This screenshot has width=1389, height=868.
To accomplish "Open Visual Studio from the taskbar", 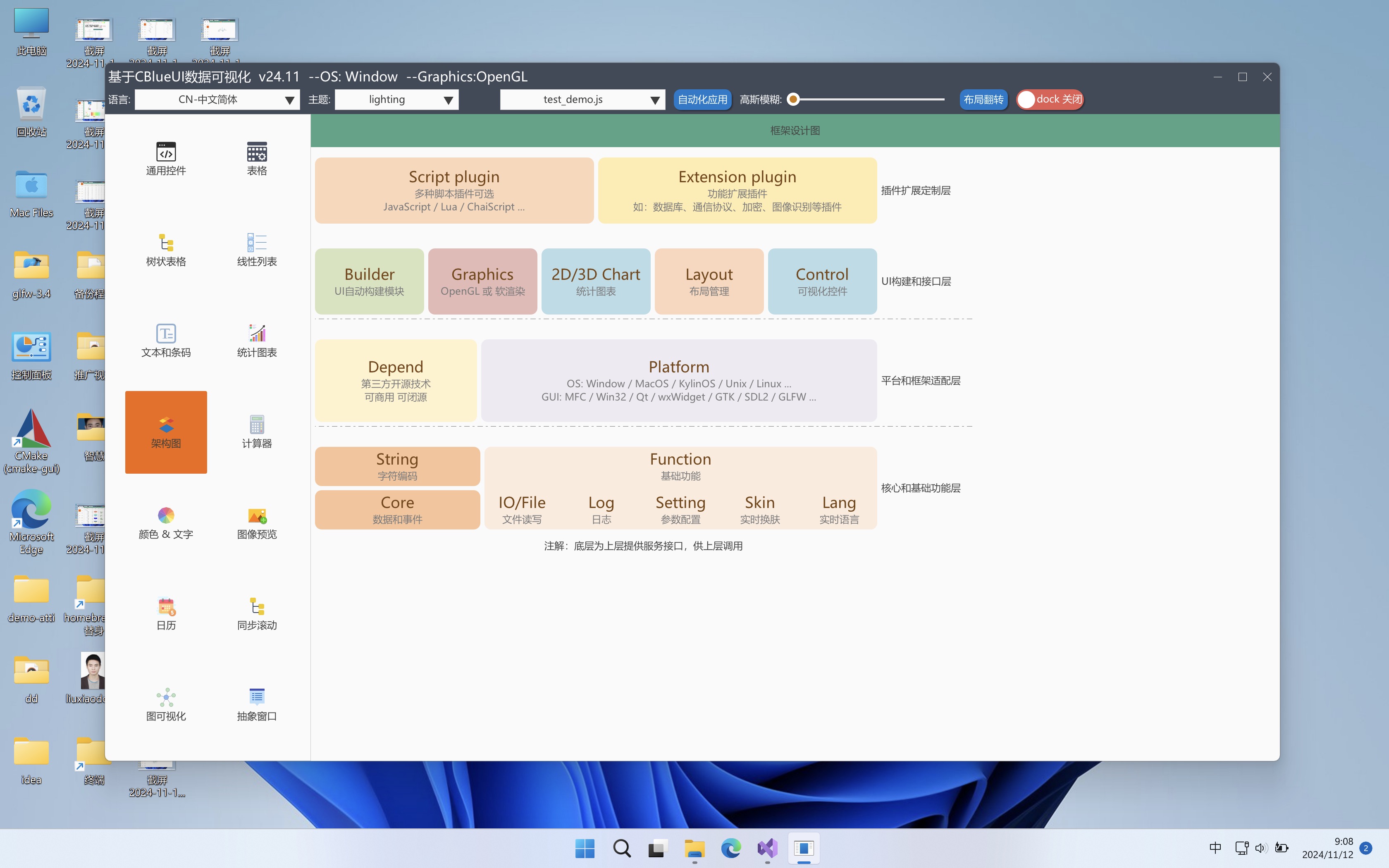I will tap(767, 848).
